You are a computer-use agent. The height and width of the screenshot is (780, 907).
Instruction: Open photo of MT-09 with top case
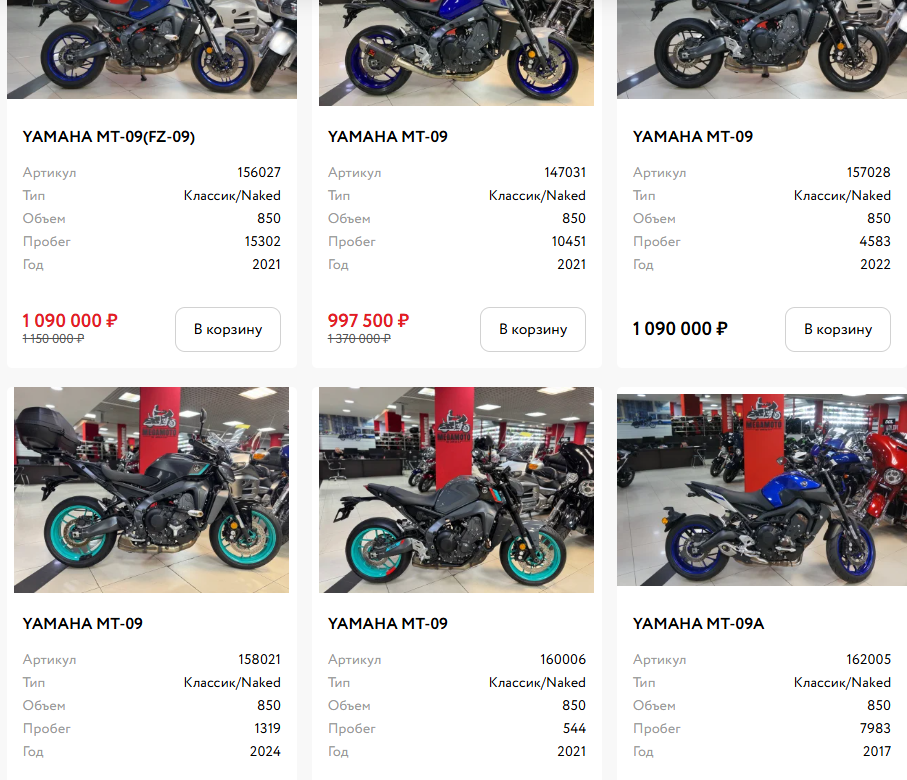[152, 490]
